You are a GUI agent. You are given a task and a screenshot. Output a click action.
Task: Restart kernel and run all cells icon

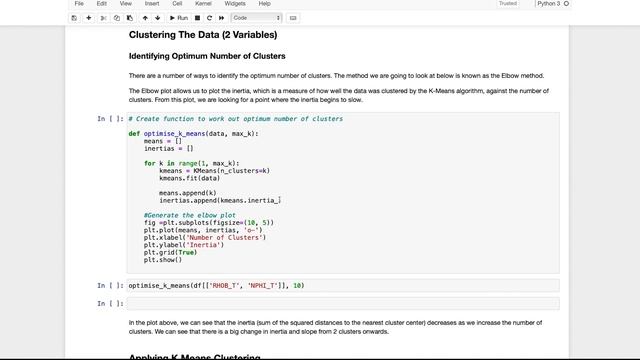point(222,18)
